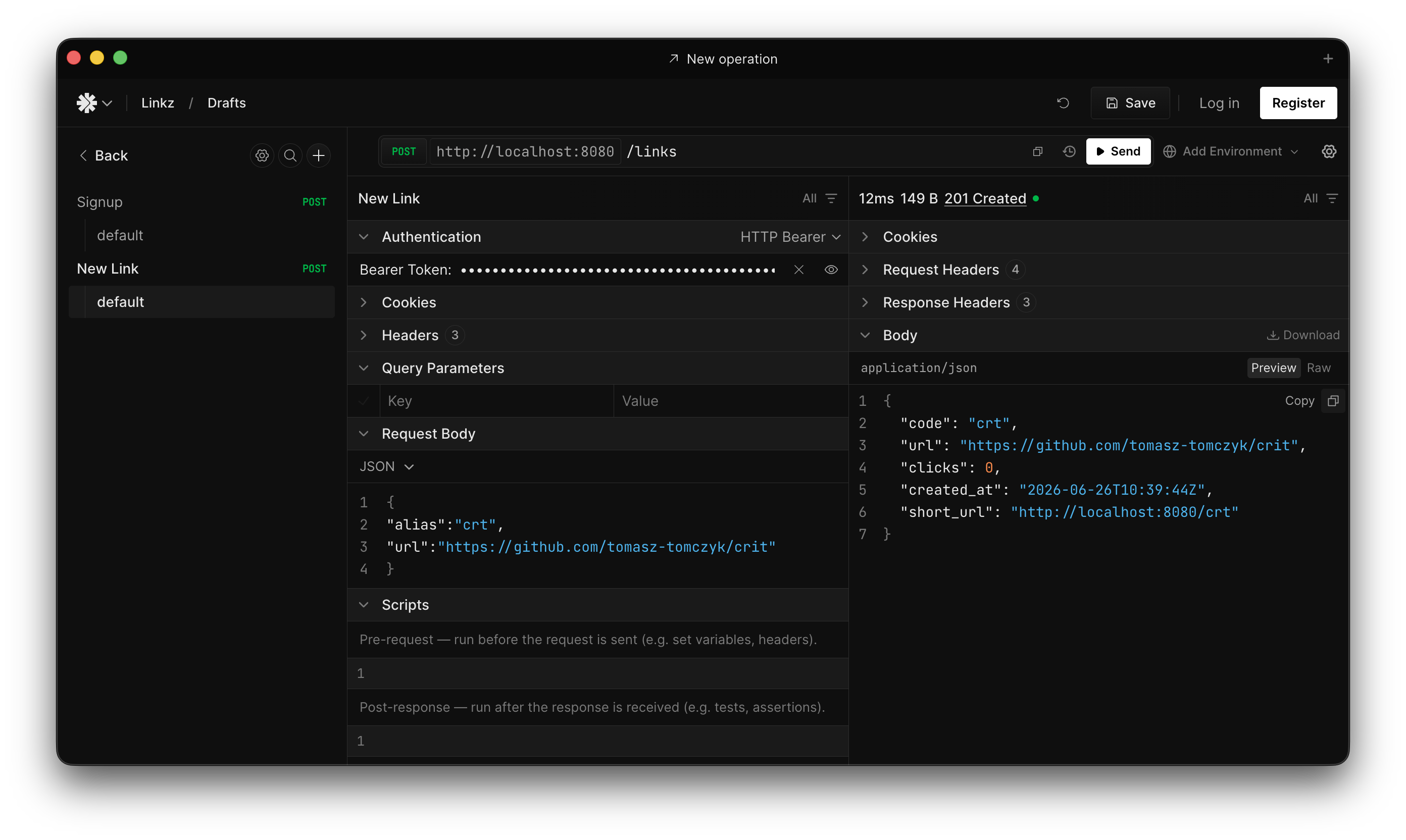This screenshot has width=1406, height=840.
Task: Reveal the bearer token with eye icon
Action: [831, 270]
